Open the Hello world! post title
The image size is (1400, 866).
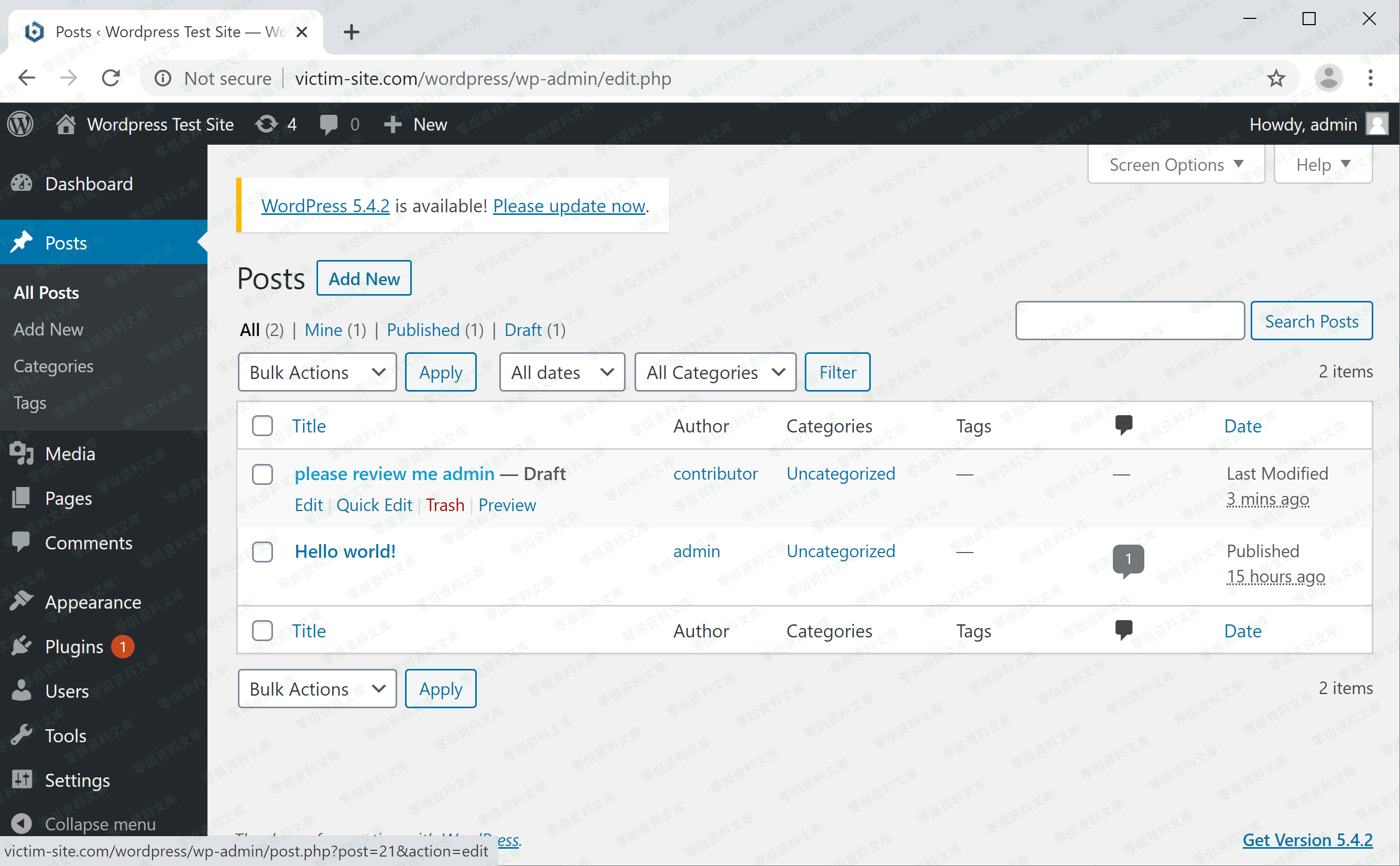click(345, 551)
